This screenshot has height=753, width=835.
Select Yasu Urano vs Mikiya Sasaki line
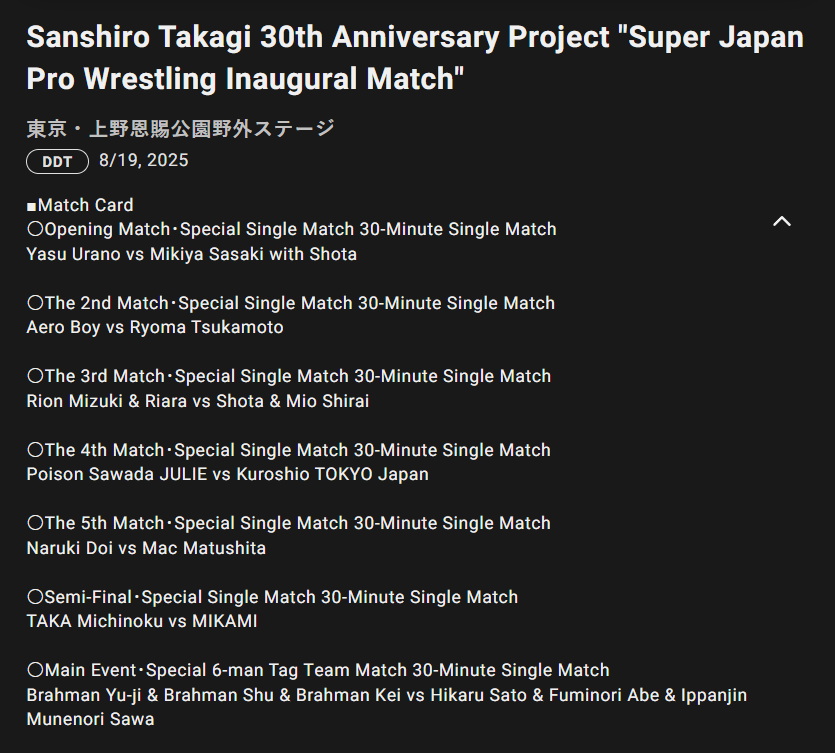191,254
